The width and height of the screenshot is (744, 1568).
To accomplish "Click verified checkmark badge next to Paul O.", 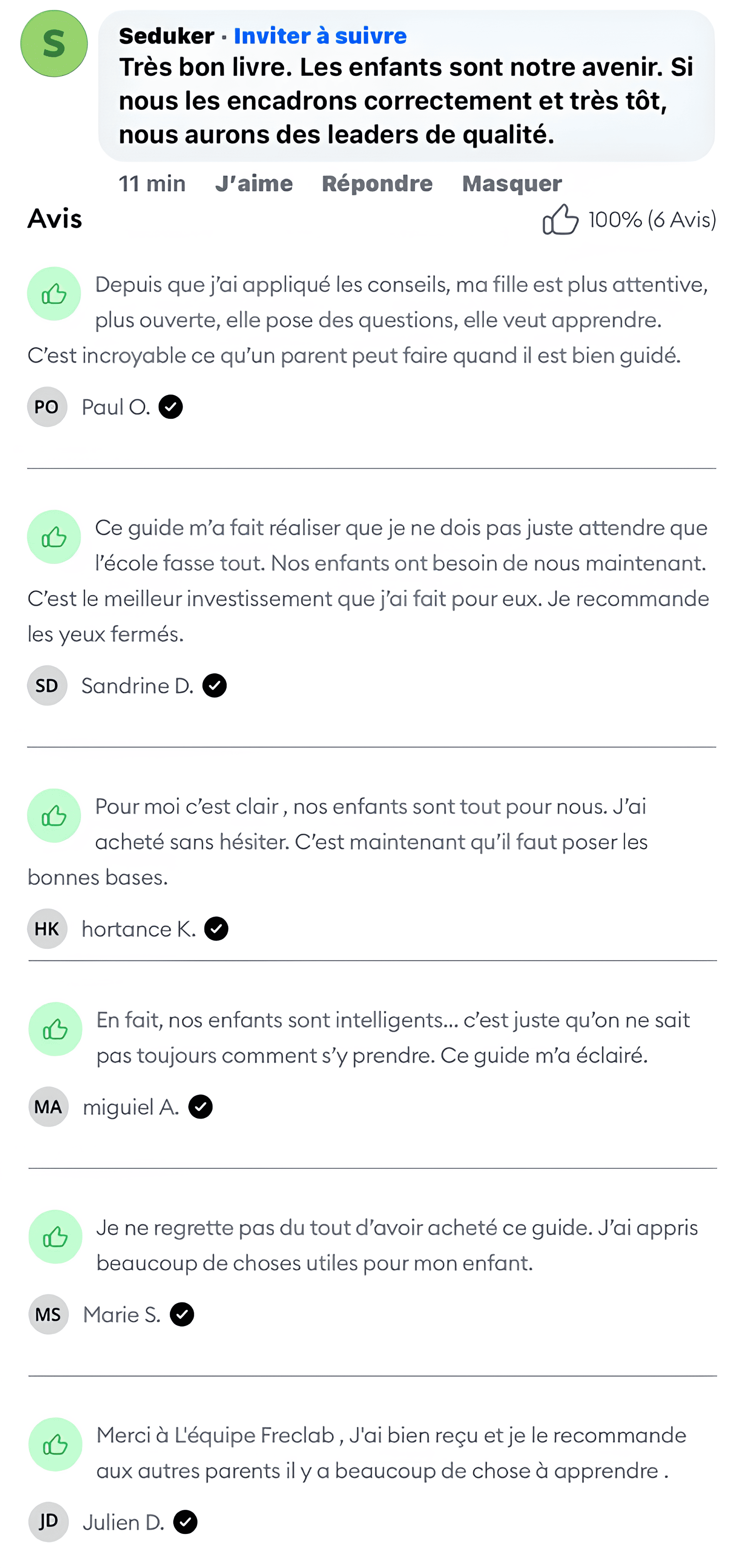I will click(170, 406).
